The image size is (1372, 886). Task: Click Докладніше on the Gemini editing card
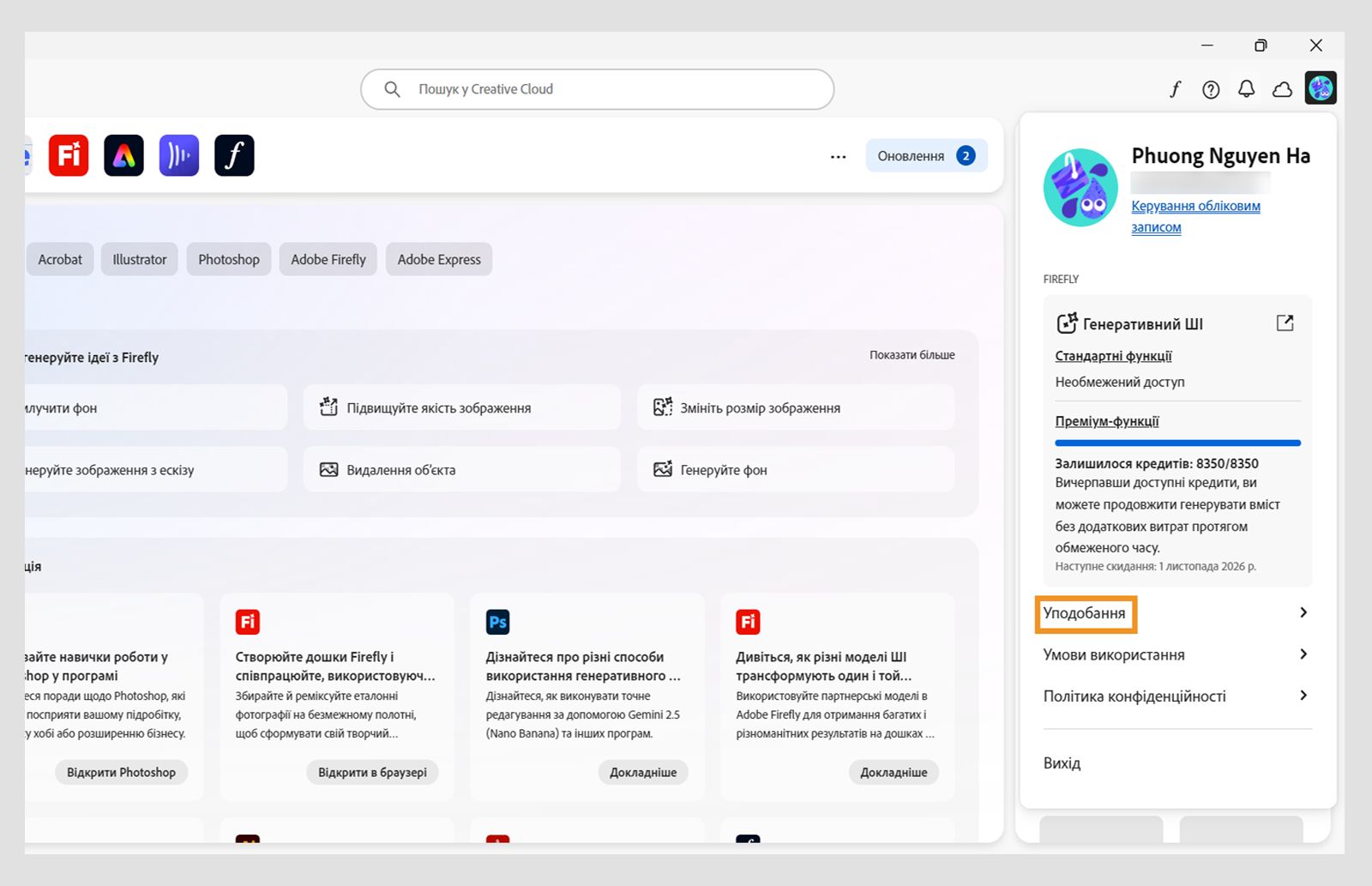pos(643,772)
